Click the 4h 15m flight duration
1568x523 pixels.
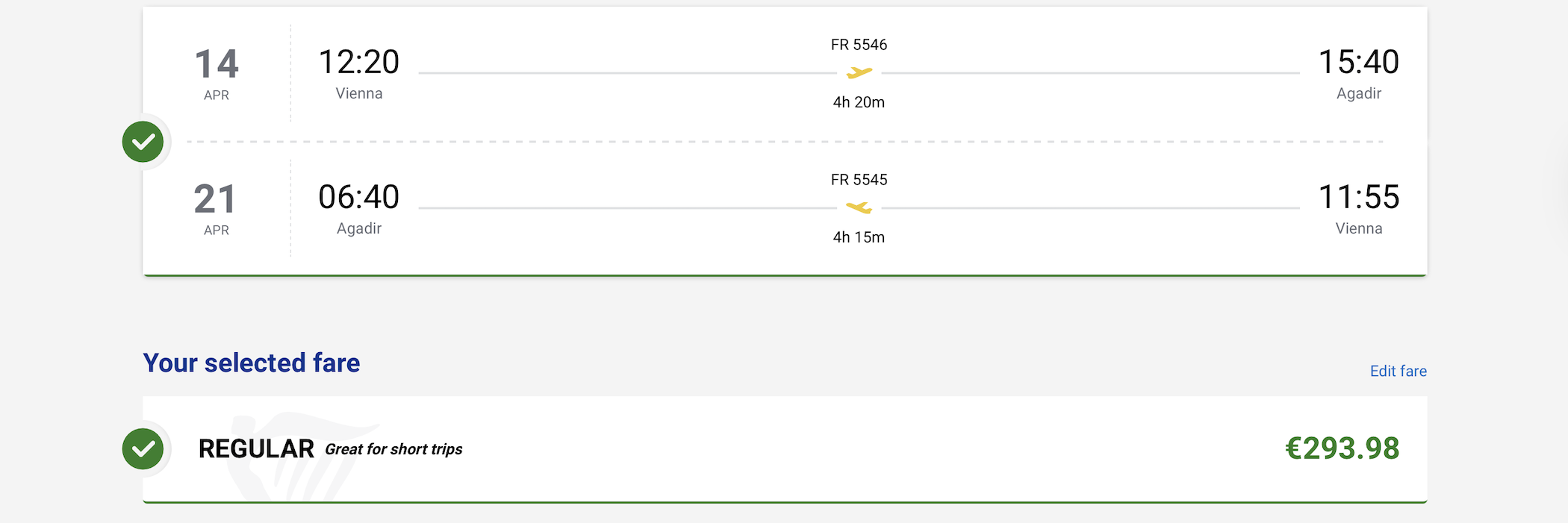pyautogui.click(x=859, y=237)
